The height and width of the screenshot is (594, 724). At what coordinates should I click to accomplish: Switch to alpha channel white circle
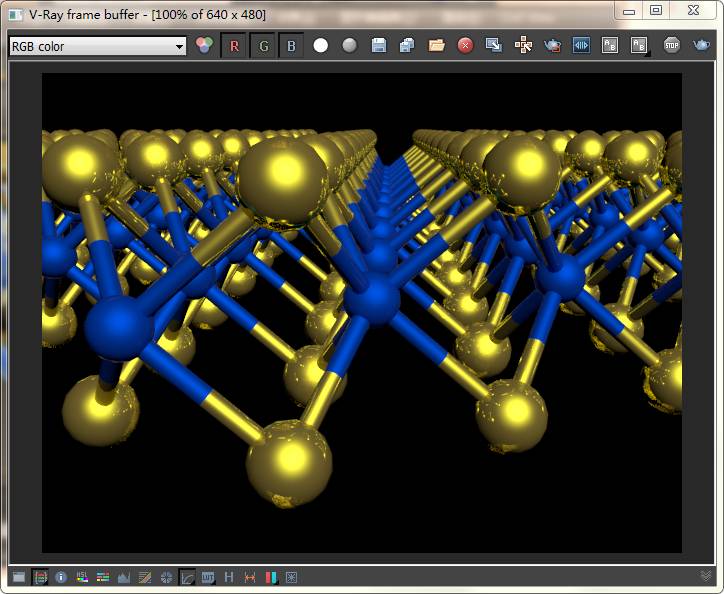point(320,46)
